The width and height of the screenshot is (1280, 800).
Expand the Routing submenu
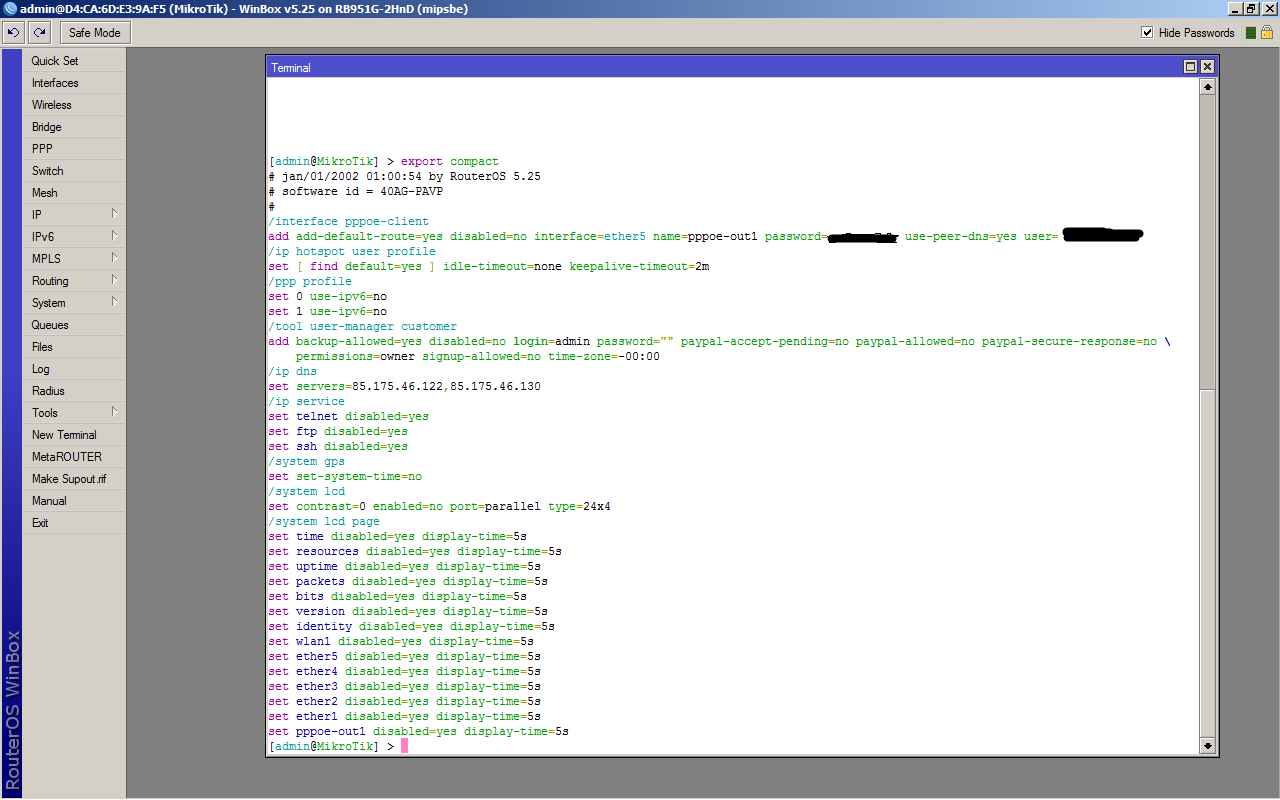[x=74, y=281]
